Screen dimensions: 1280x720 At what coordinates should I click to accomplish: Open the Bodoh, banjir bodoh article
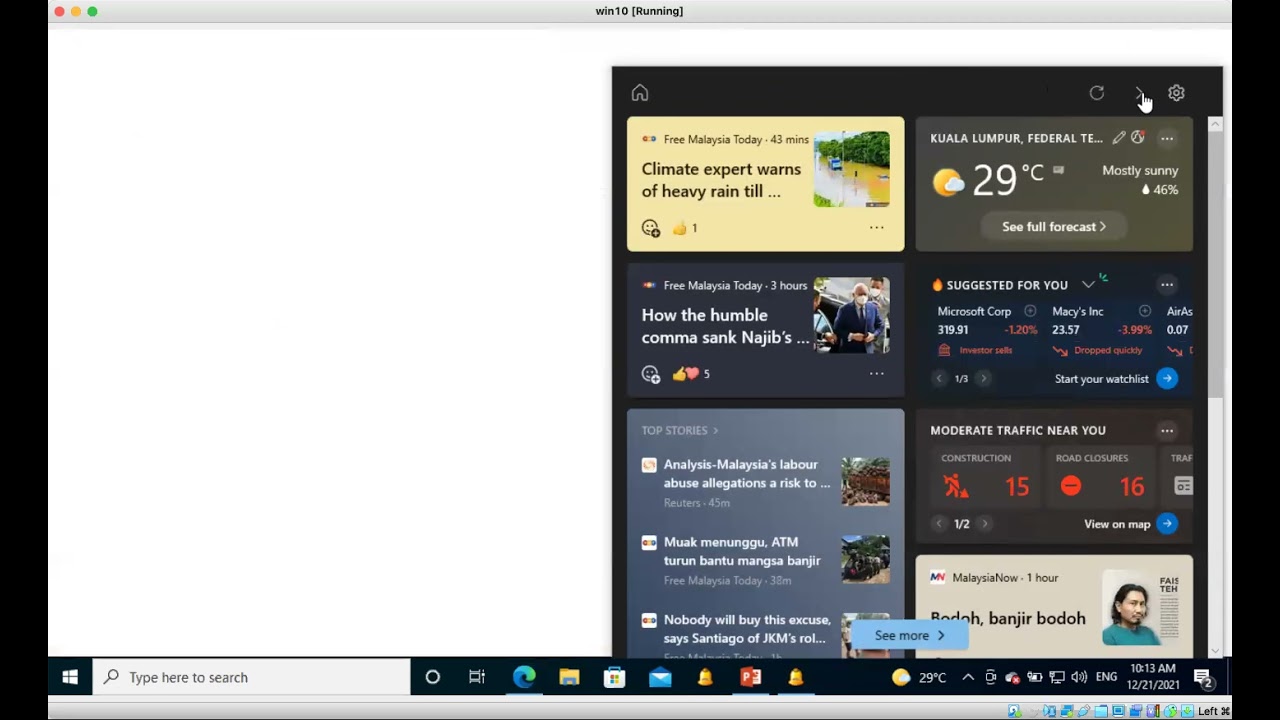click(1008, 618)
